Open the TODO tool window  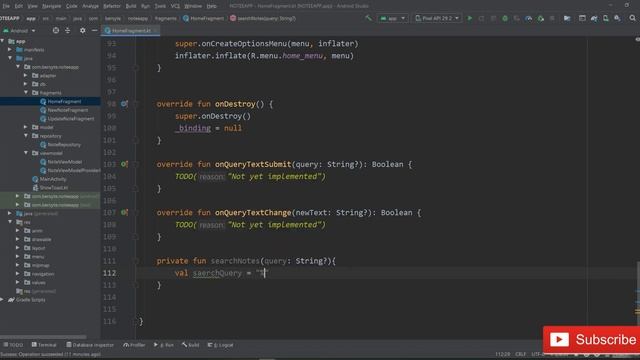(x=13, y=345)
